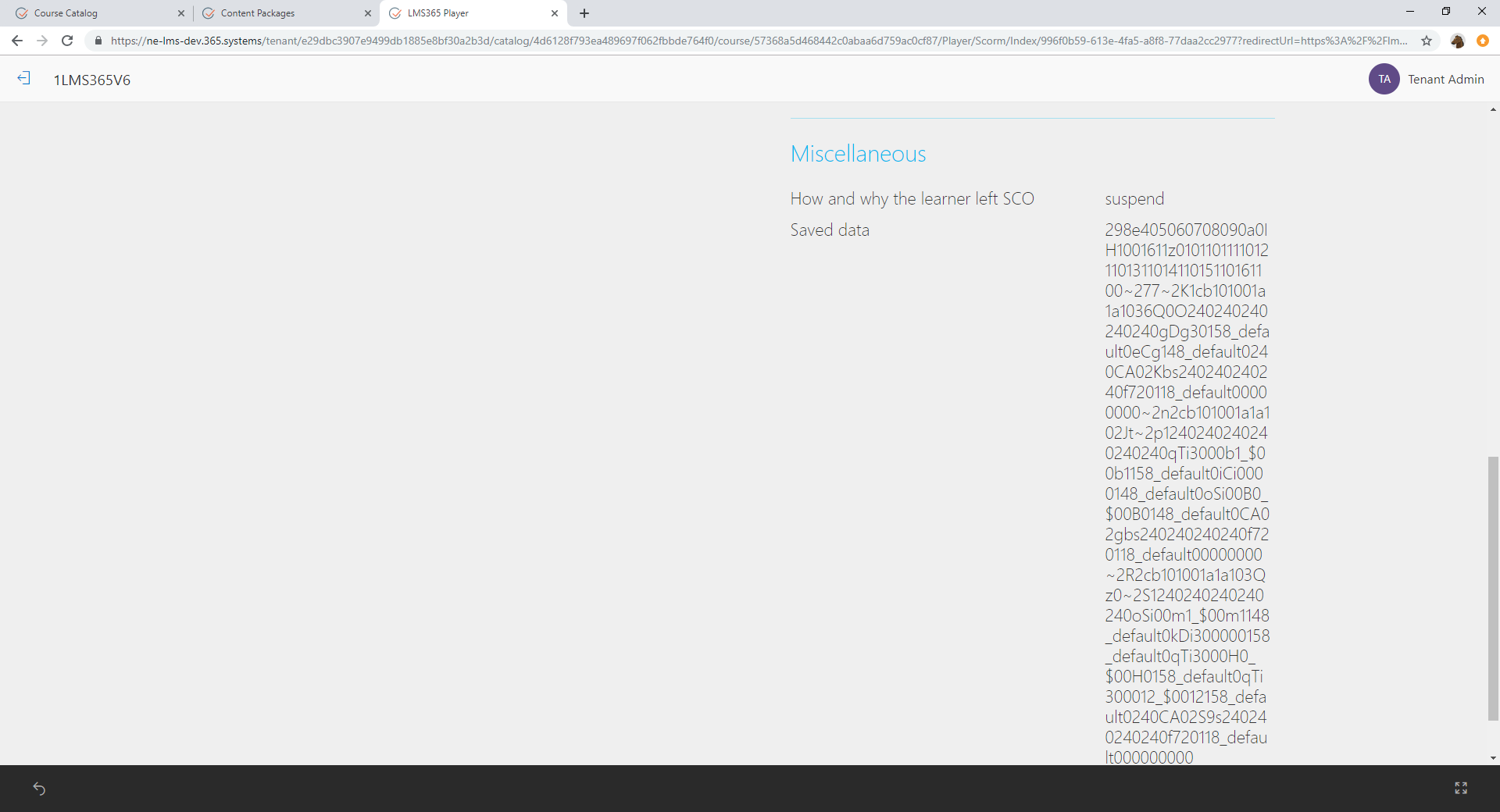Click the page vertical scrollbar thumb

tap(1493, 589)
